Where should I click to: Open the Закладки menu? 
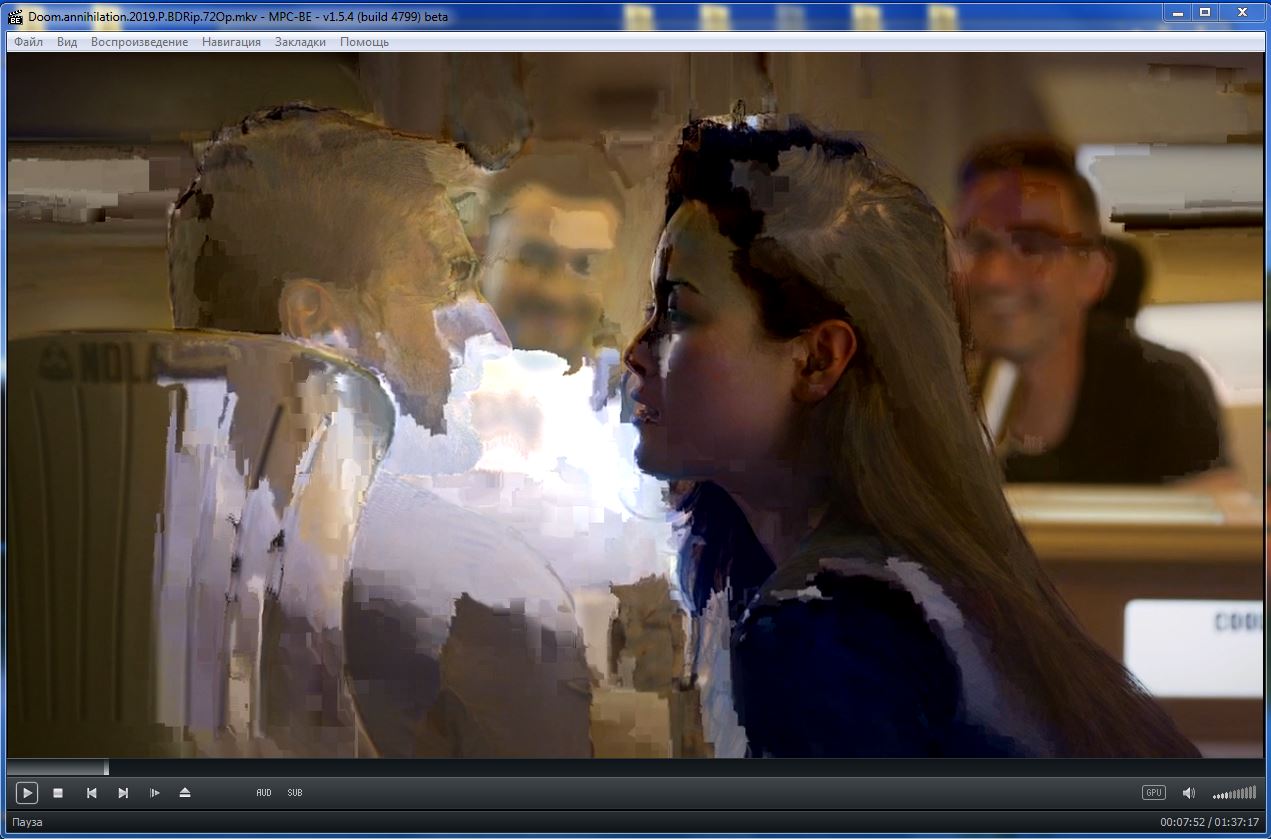(x=300, y=42)
